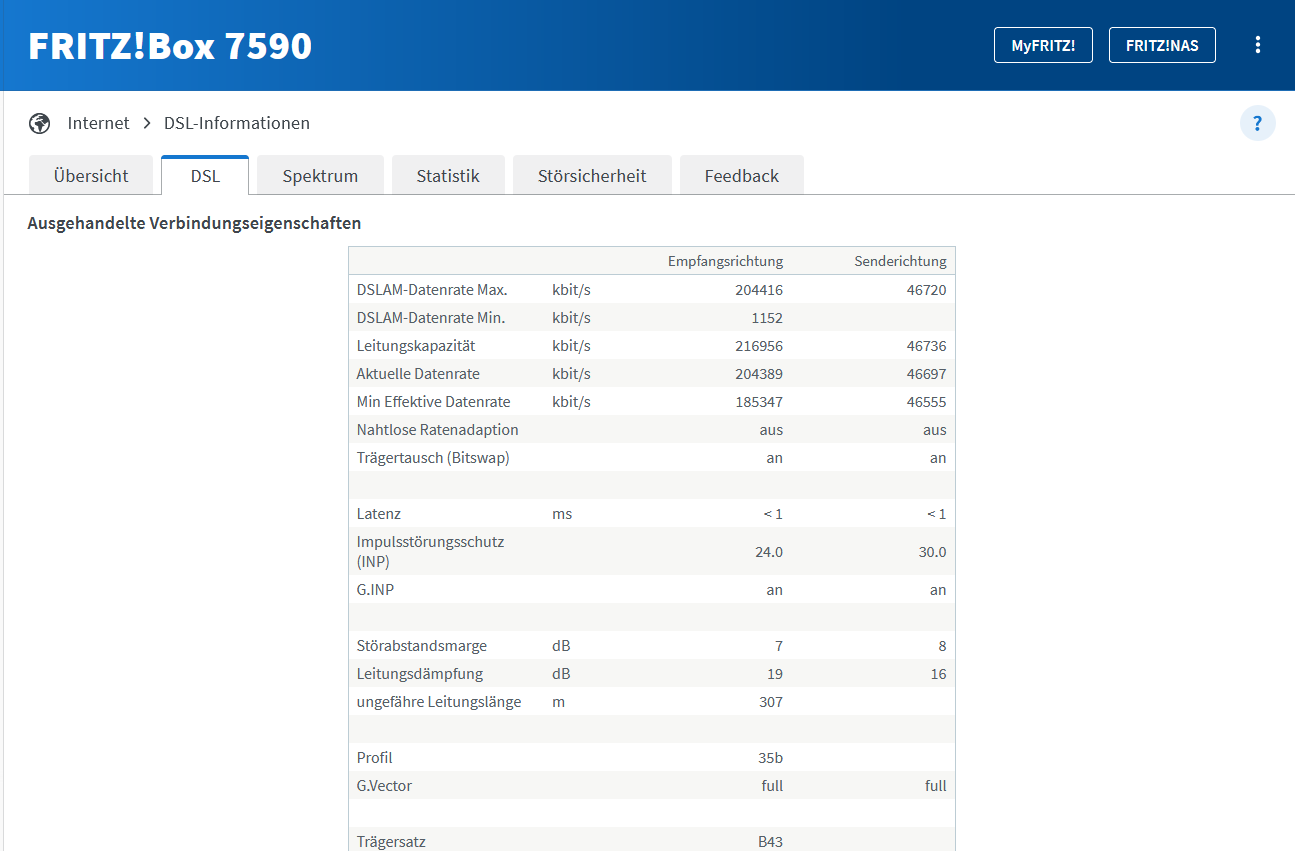Select the Störabstandsmarge label

tap(422, 646)
